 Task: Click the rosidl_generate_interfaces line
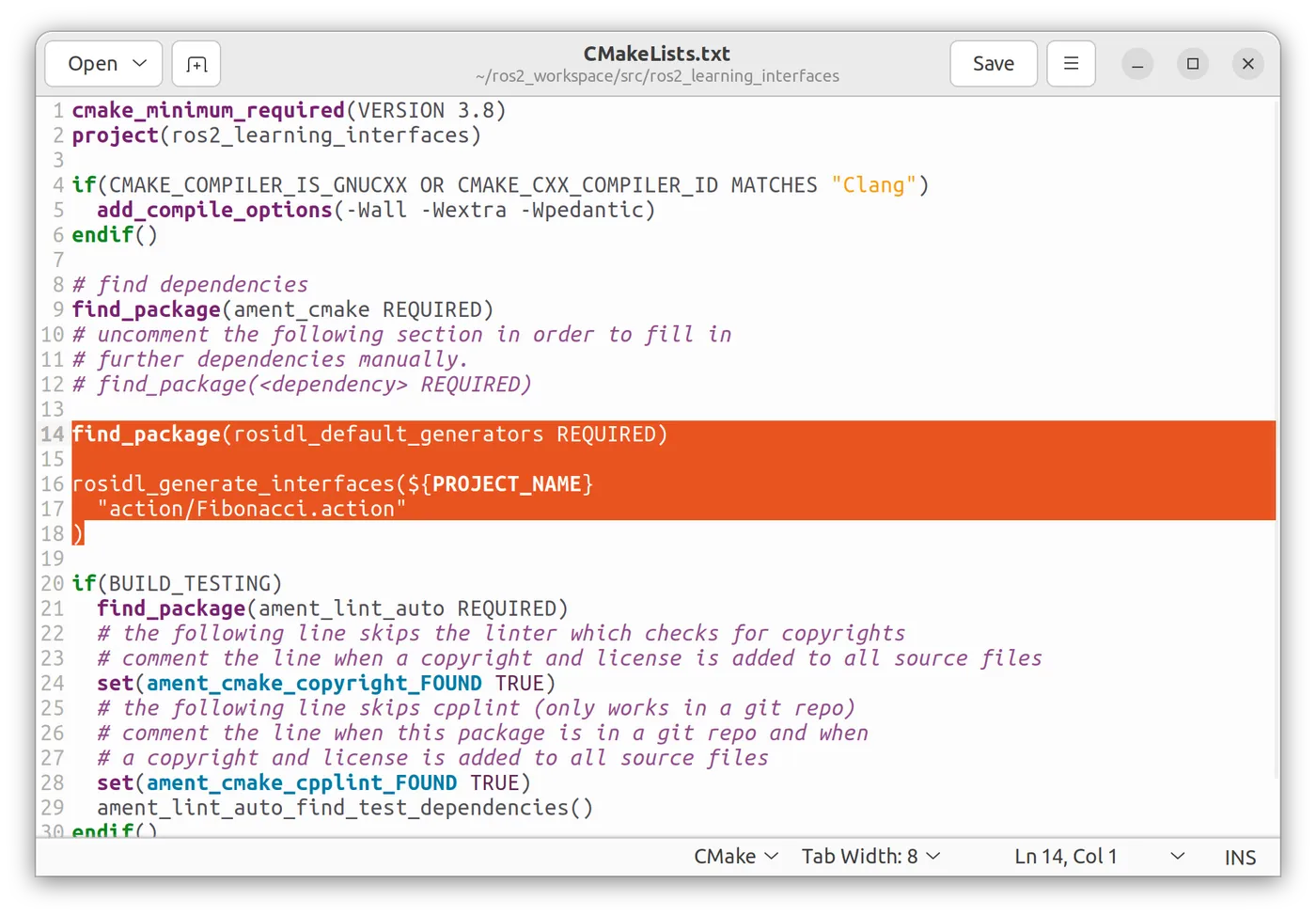pos(333,484)
